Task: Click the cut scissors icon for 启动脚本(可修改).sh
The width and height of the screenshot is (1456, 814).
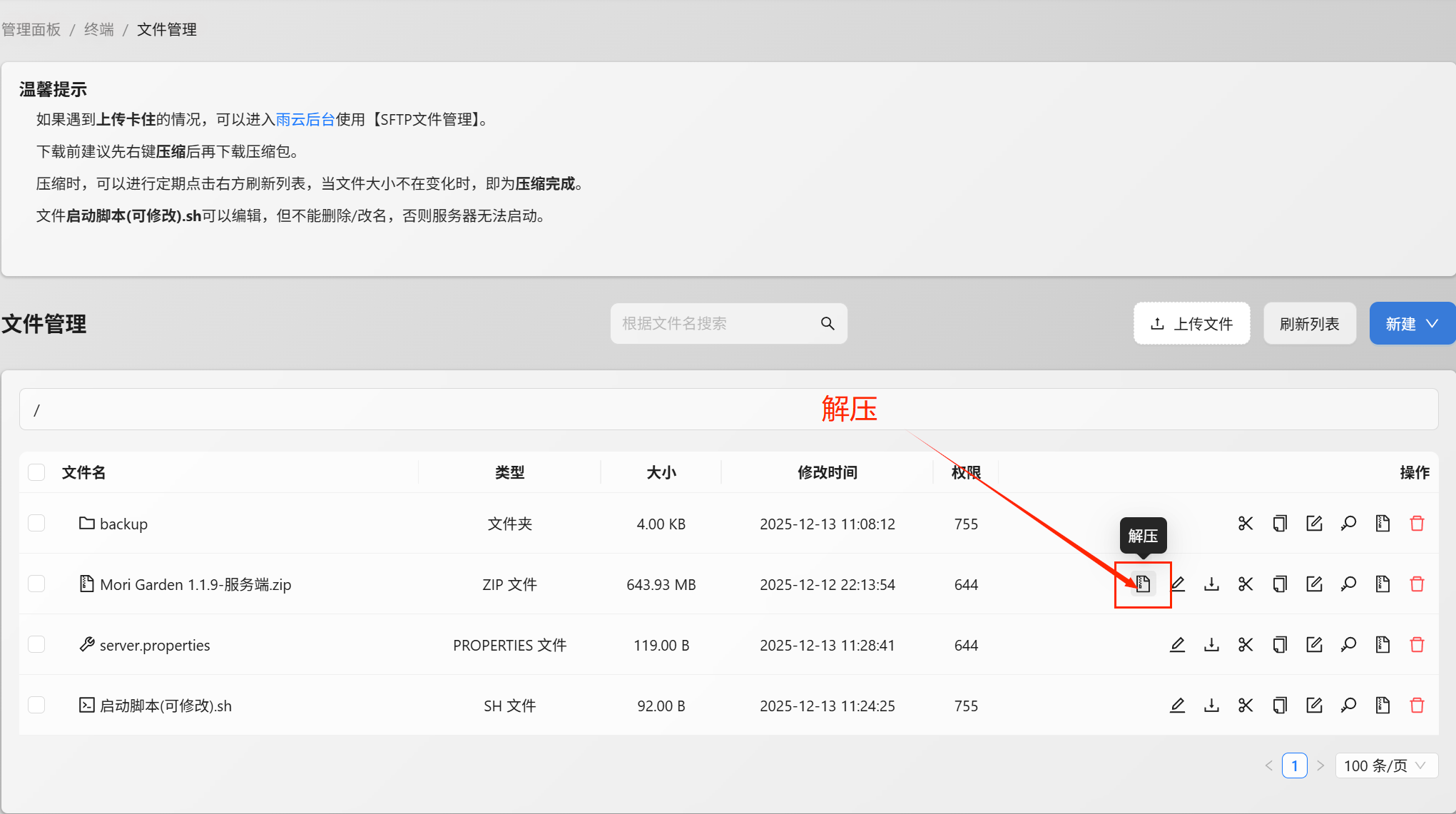Action: 1246,706
